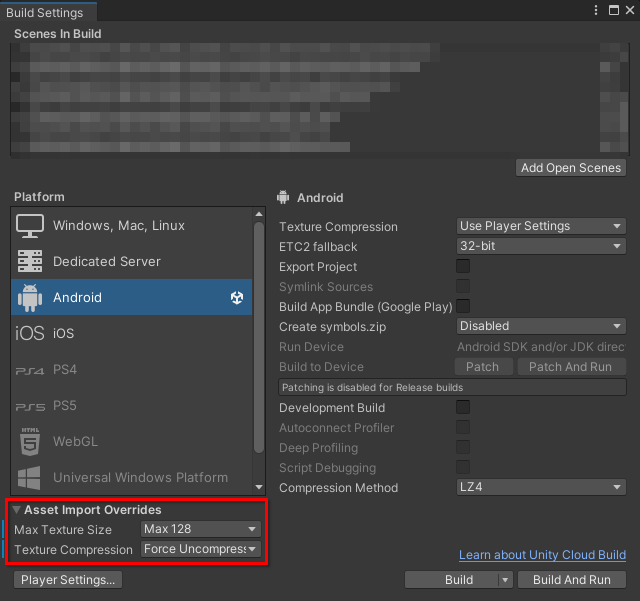Click the platform list scroll up arrow

[259, 214]
